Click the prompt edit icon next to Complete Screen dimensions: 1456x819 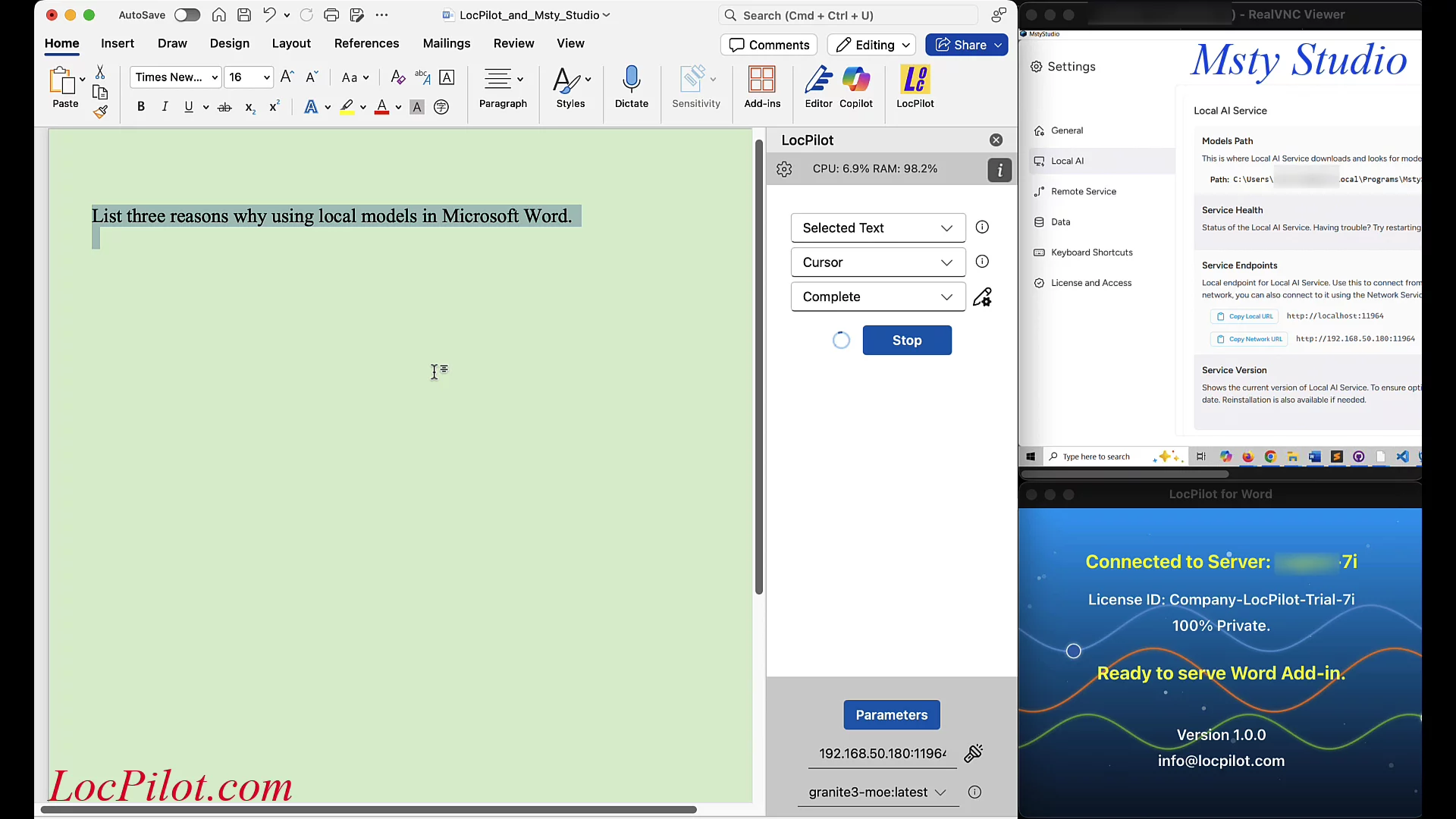click(x=982, y=297)
